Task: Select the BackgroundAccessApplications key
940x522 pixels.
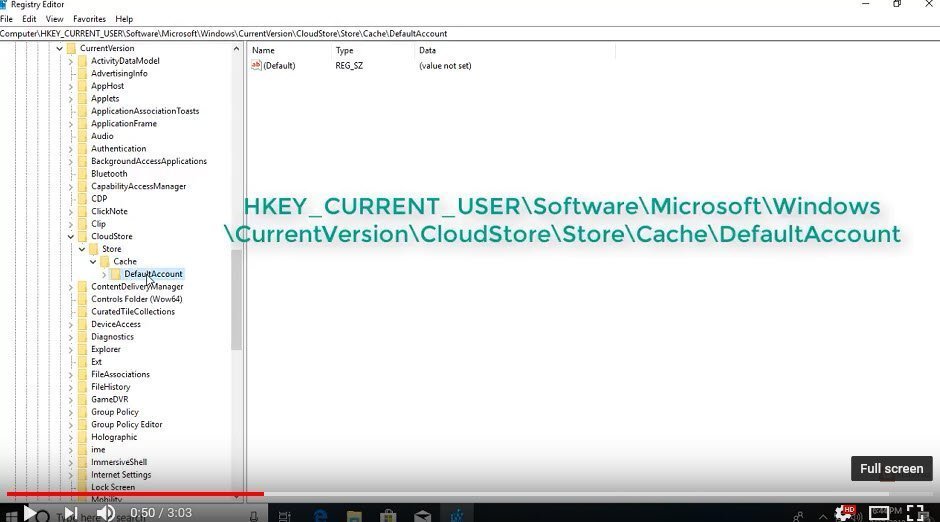Action: [149, 161]
